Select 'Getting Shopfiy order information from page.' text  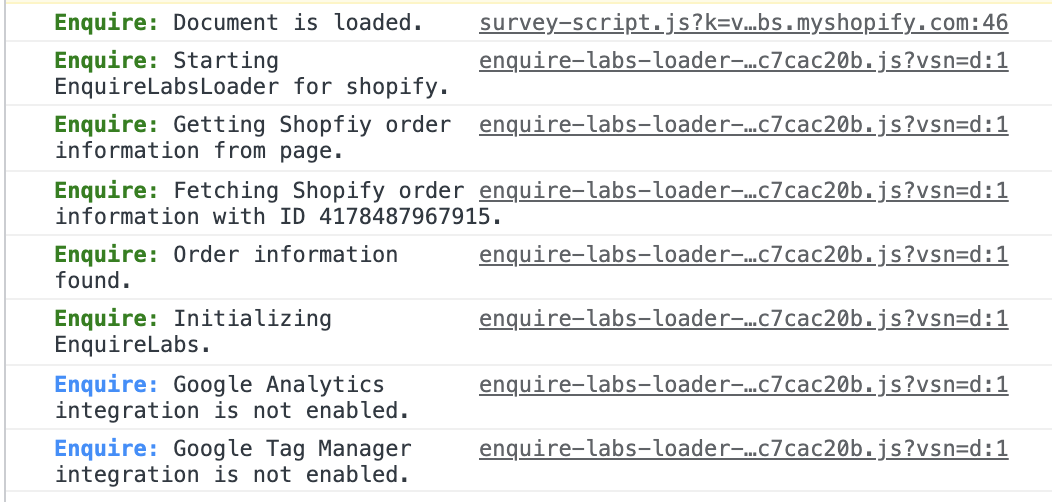pos(253,138)
